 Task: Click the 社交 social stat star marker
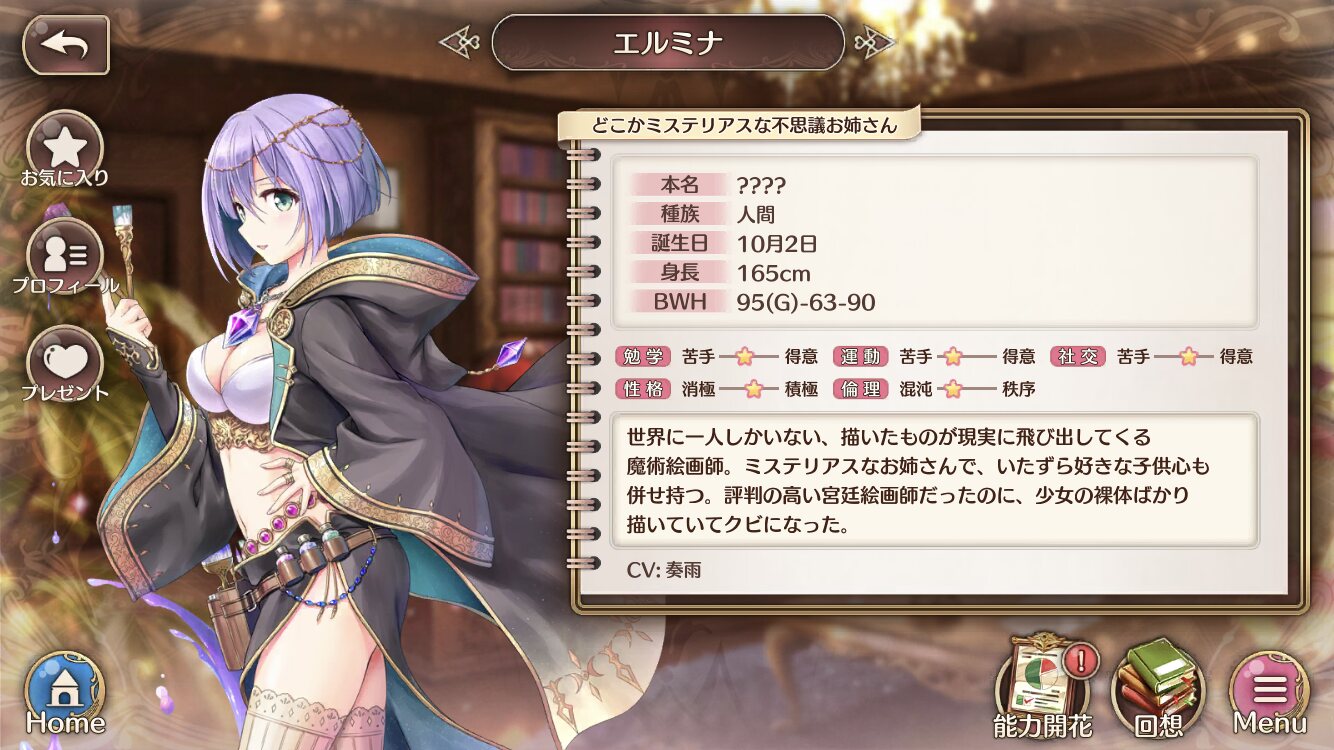point(1189,356)
